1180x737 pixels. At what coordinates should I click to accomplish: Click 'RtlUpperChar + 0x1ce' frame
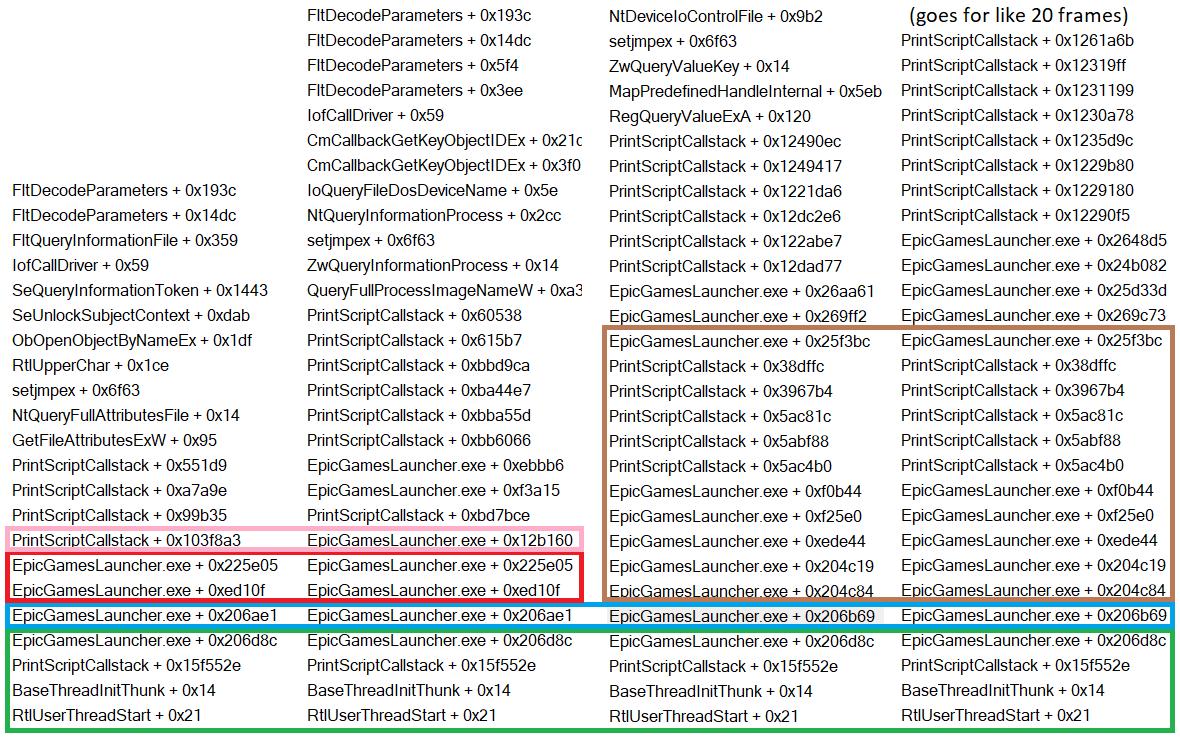tap(90, 365)
